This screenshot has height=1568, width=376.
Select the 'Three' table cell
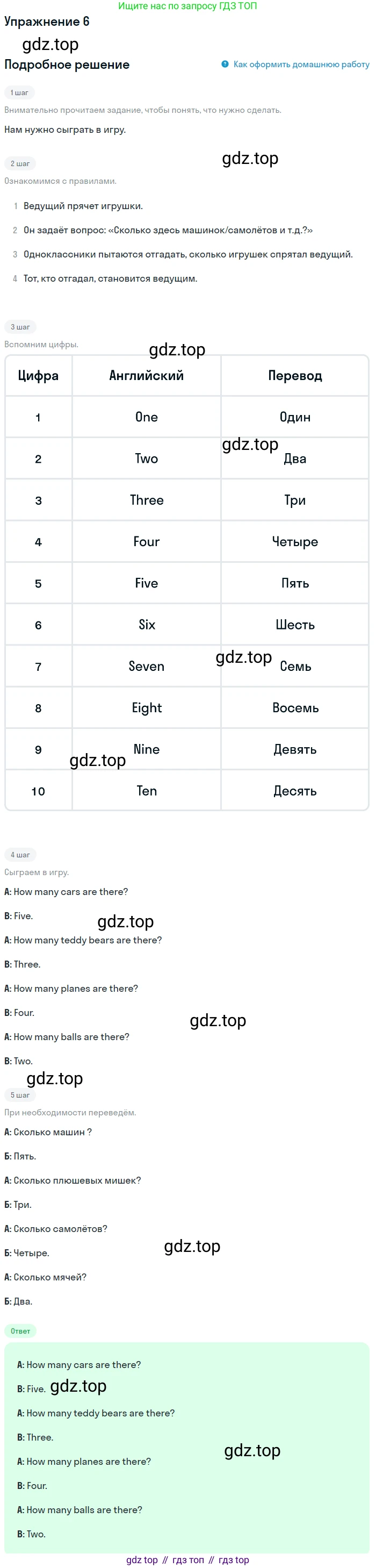147,500
